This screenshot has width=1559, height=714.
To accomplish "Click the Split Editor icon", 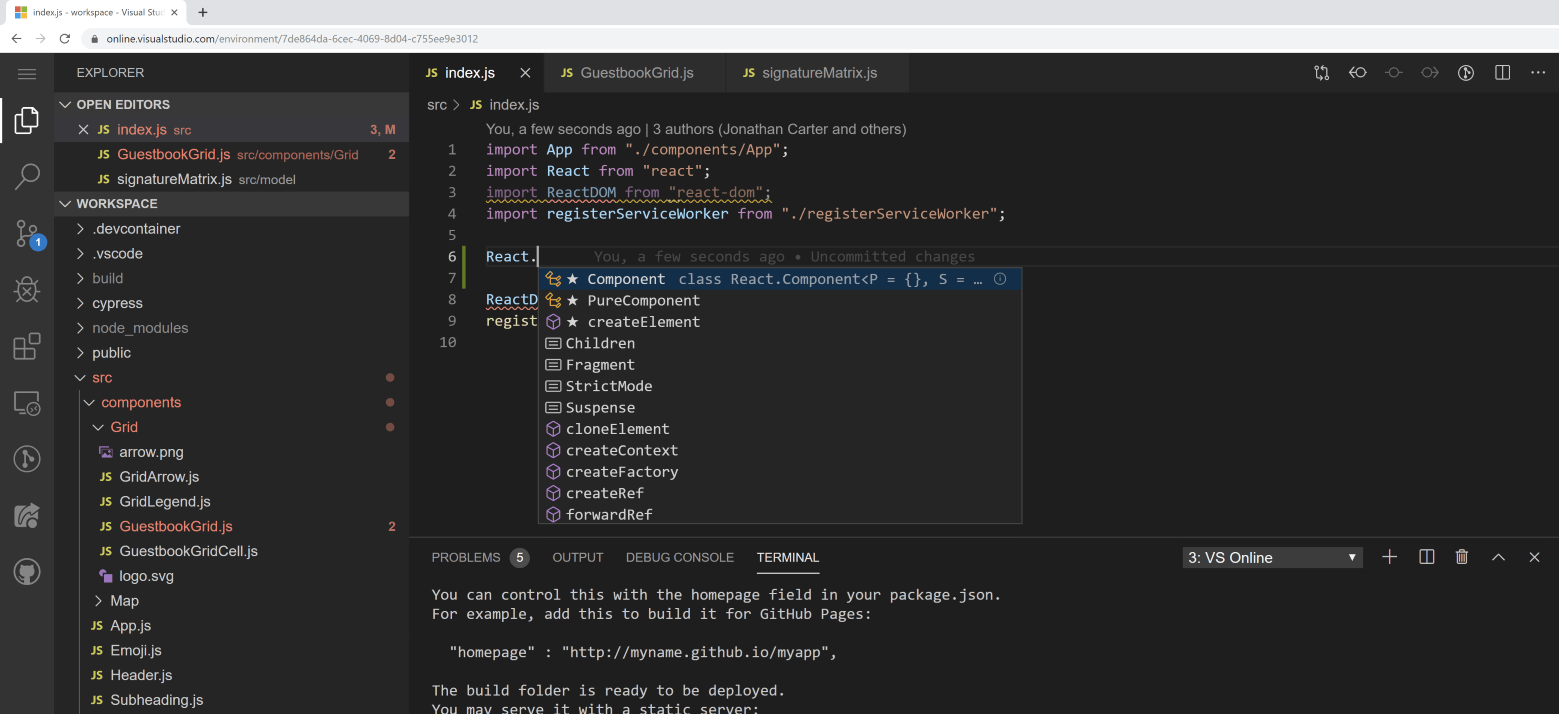I will (1502, 73).
